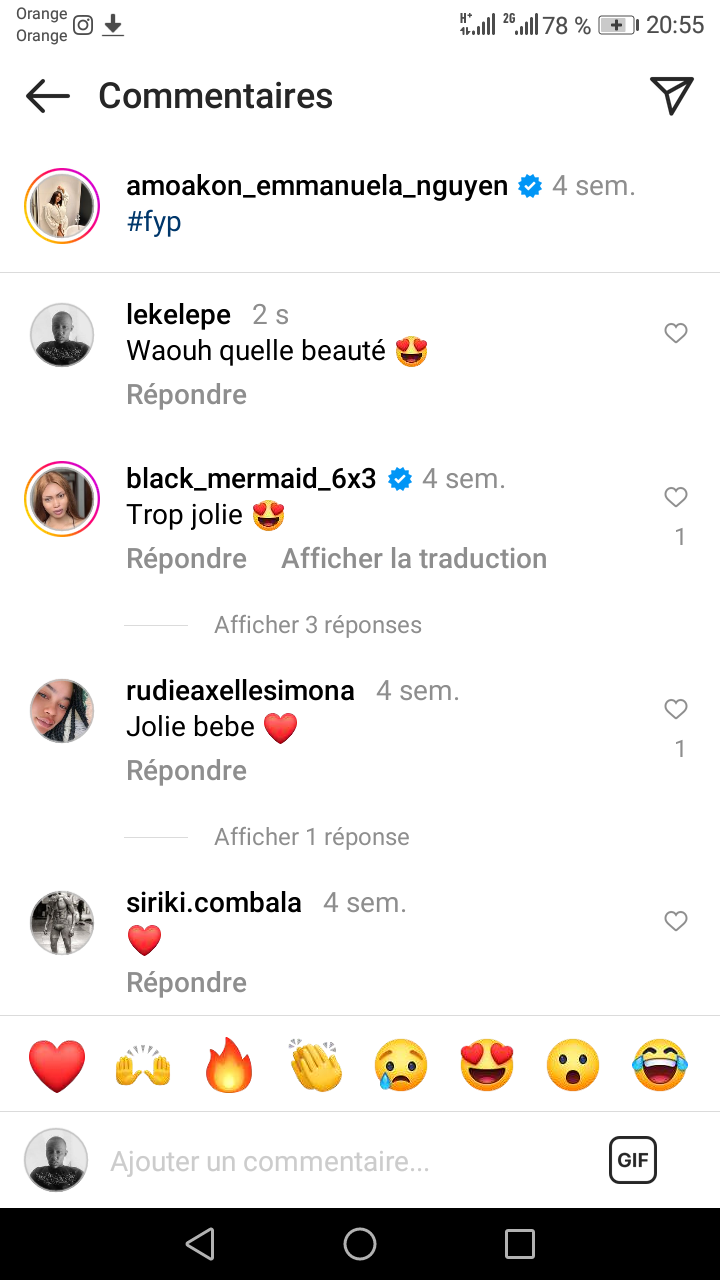Like black_mermaid_6x3's comment
The width and height of the screenshot is (720, 1280).
click(x=676, y=497)
